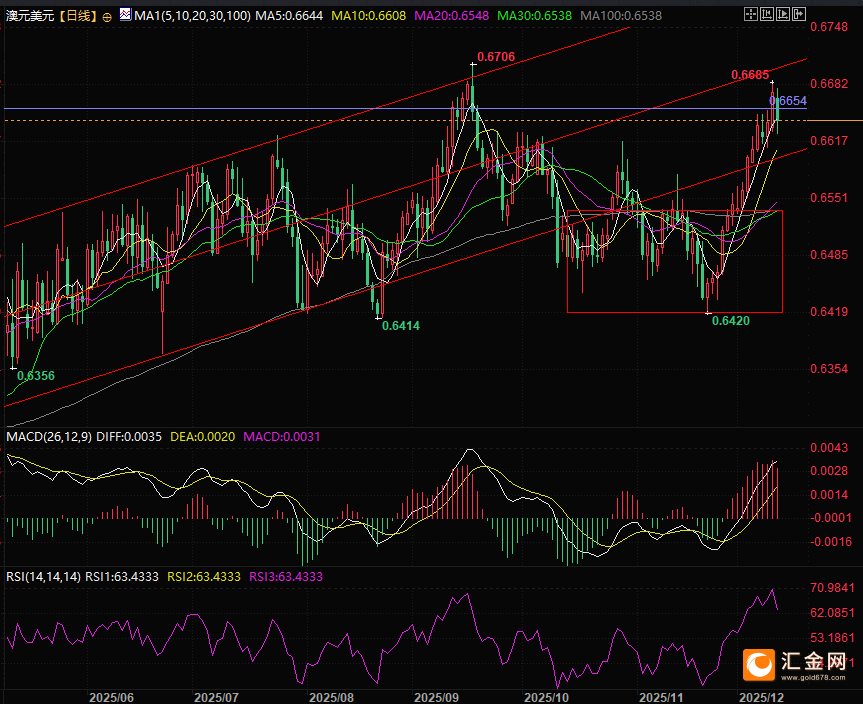Open the 日线 timeframe selector
Image resolution: width=863 pixels, height=704 pixels.
tap(78, 17)
